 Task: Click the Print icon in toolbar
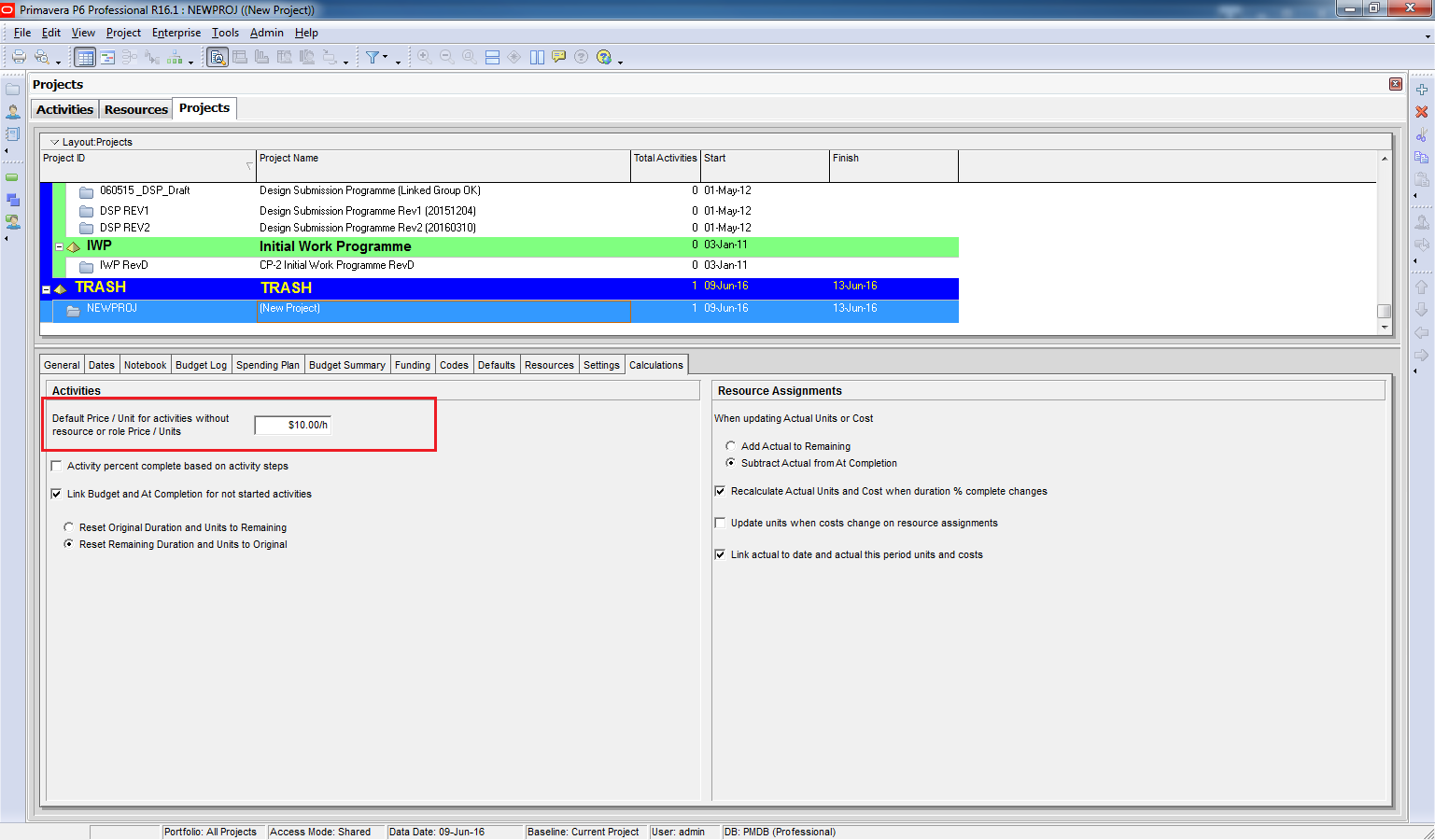[18, 57]
